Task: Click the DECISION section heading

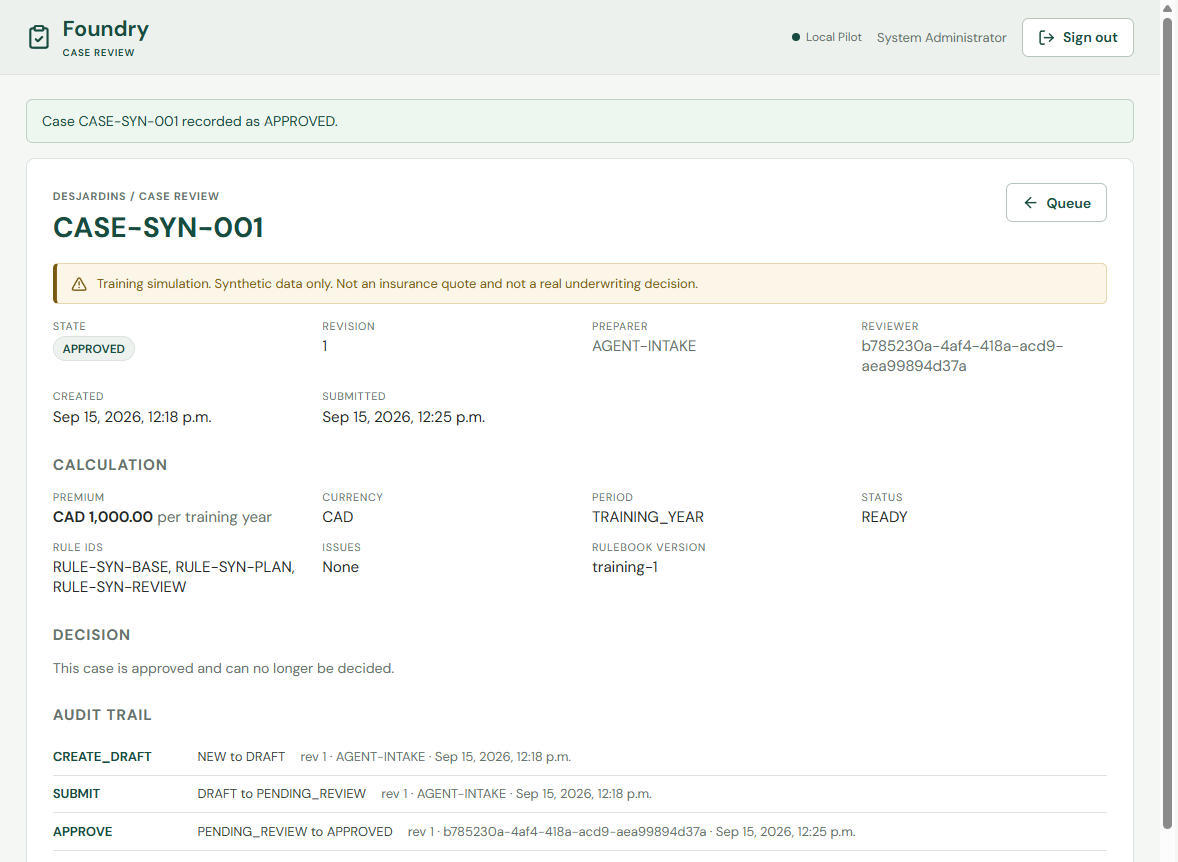Action: (92, 635)
